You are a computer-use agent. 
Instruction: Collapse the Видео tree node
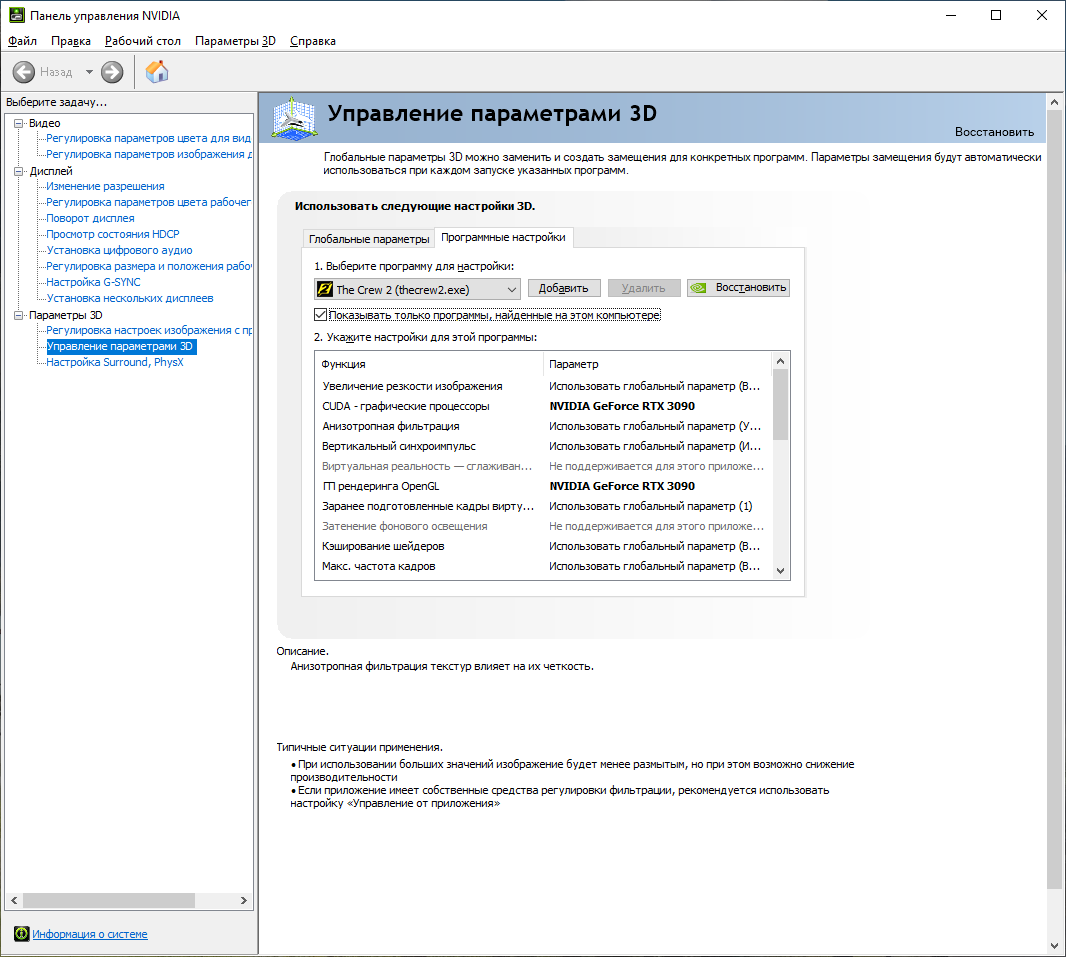pos(18,123)
